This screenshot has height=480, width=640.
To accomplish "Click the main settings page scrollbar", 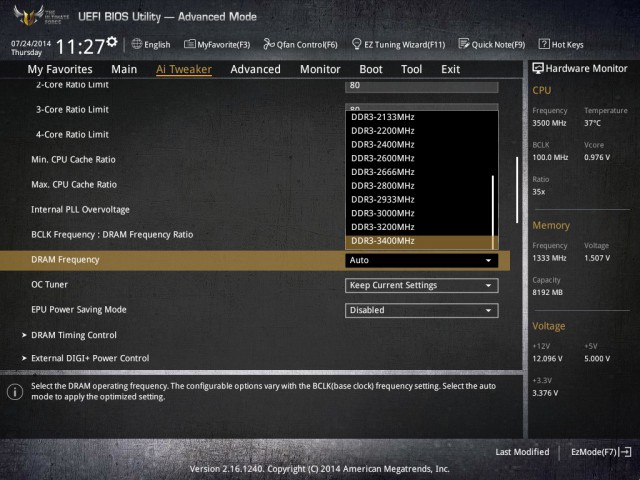I will (x=517, y=190).
